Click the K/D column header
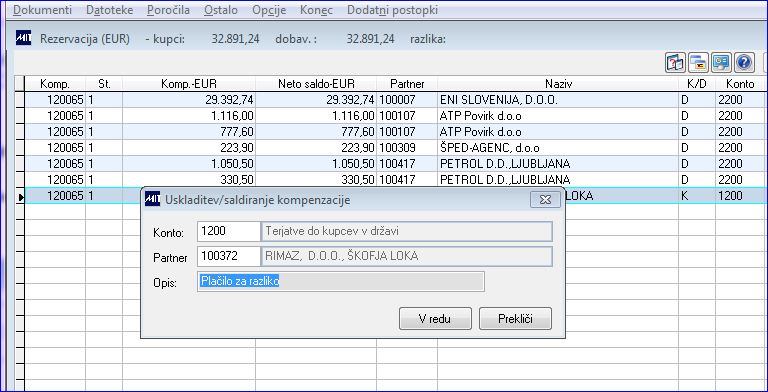Viewport: 768px width, 392px height. pos(697,84)
